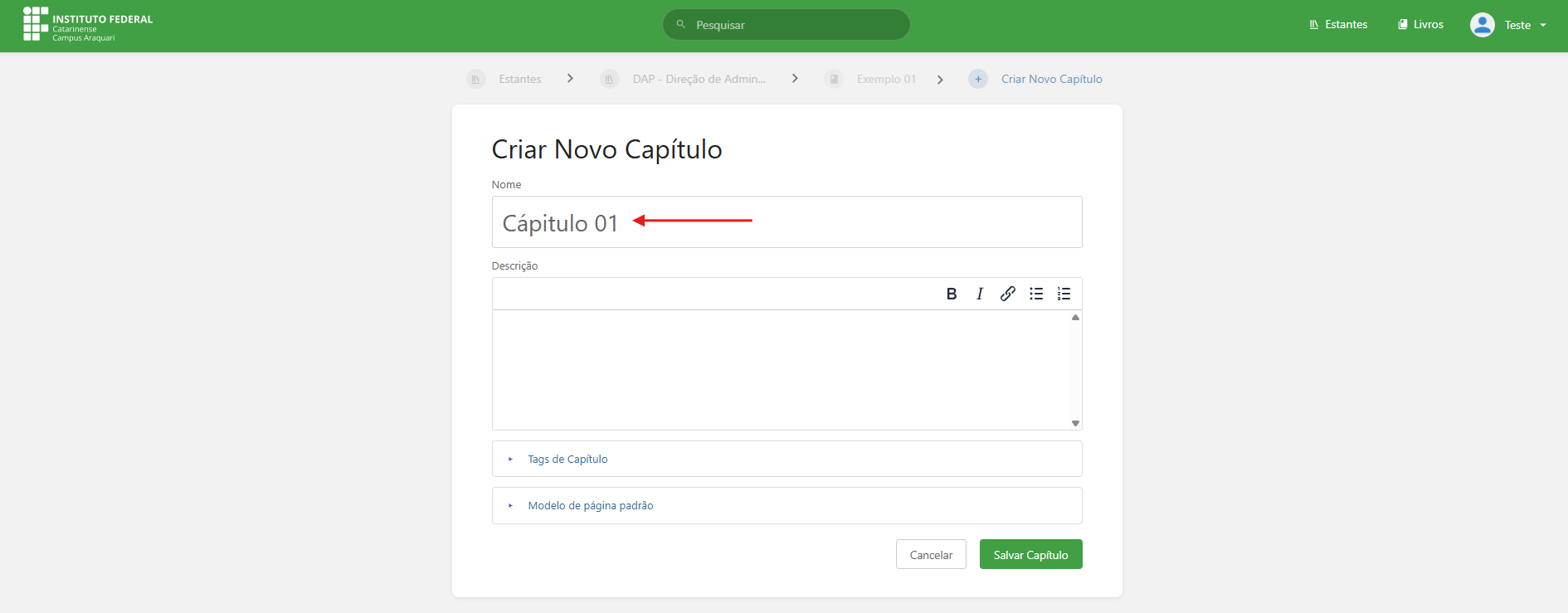Click the Instituto Federal logo
This screenshot has width=1568, height=613.
tap(88, 25)
